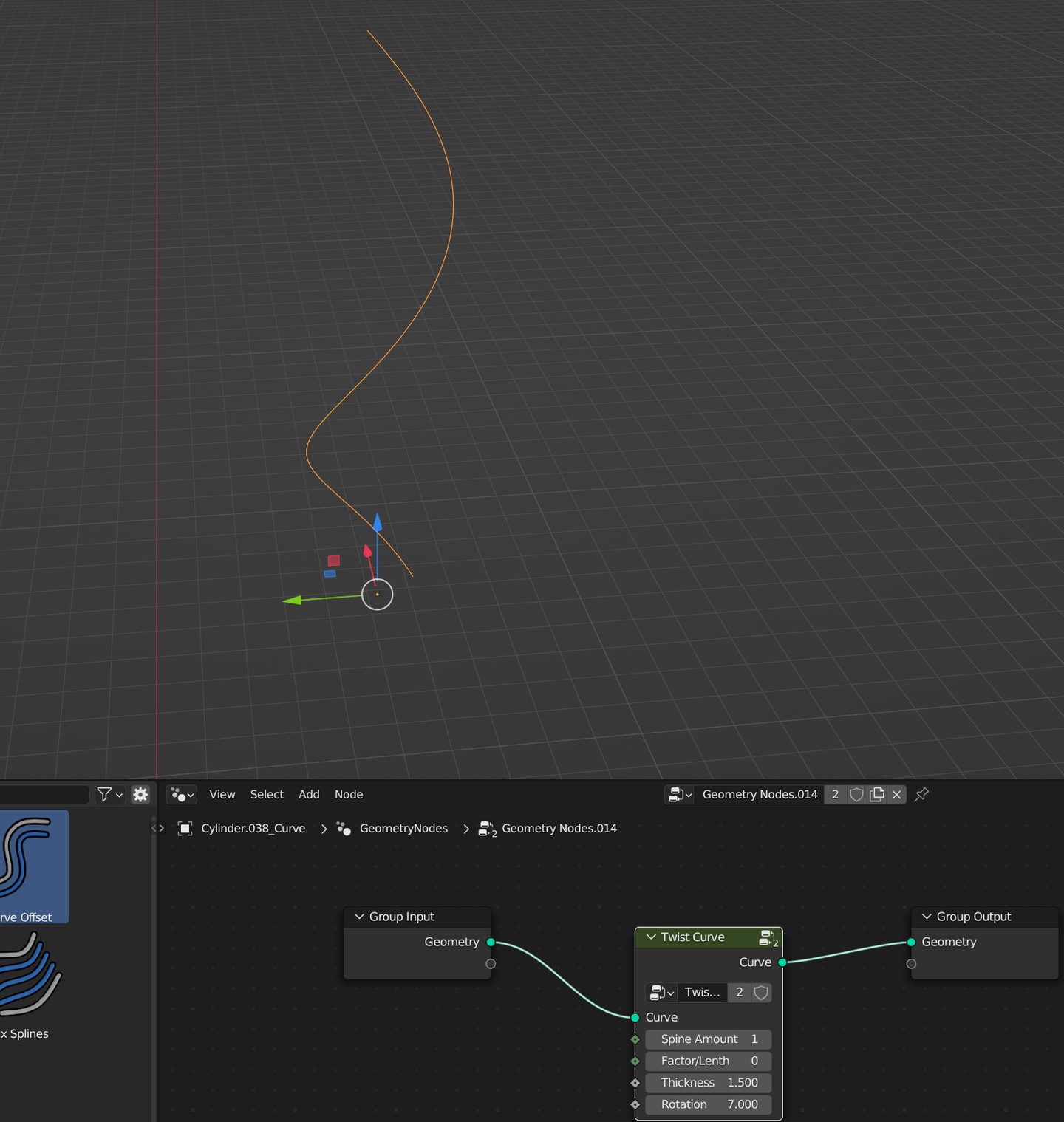Select the Twist Curve node title
Screen dimensions: 1064x1122
point(692,937)
